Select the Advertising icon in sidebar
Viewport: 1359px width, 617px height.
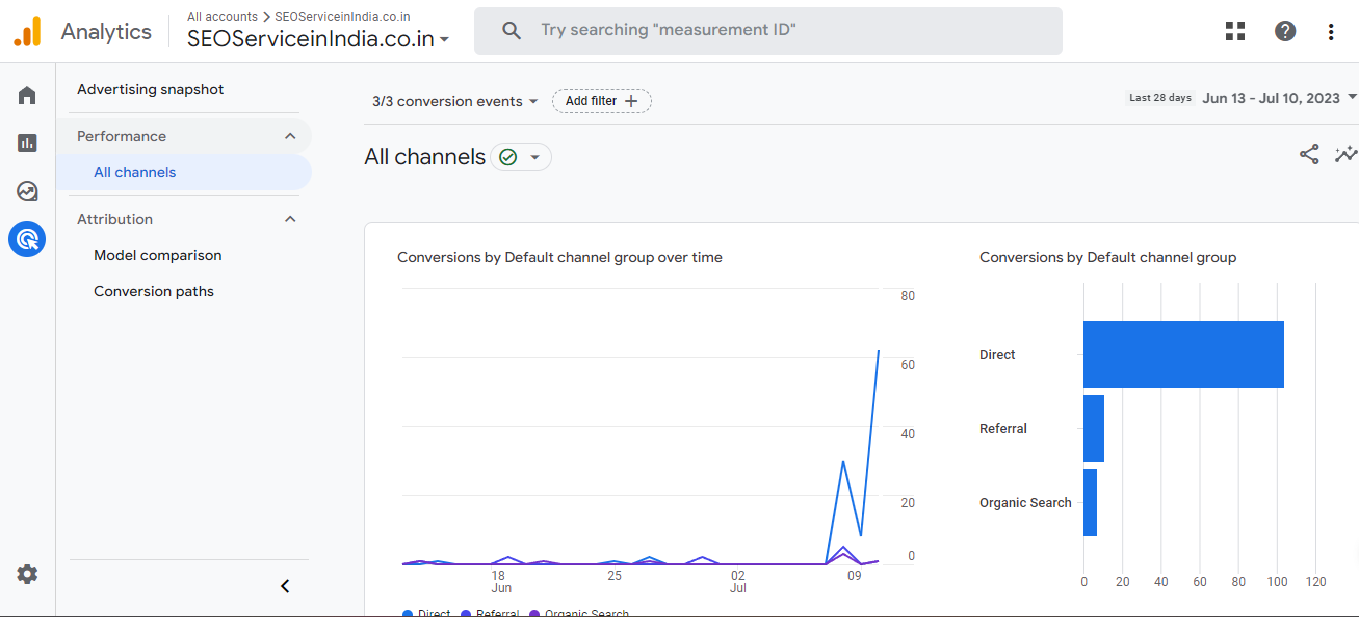27,239
